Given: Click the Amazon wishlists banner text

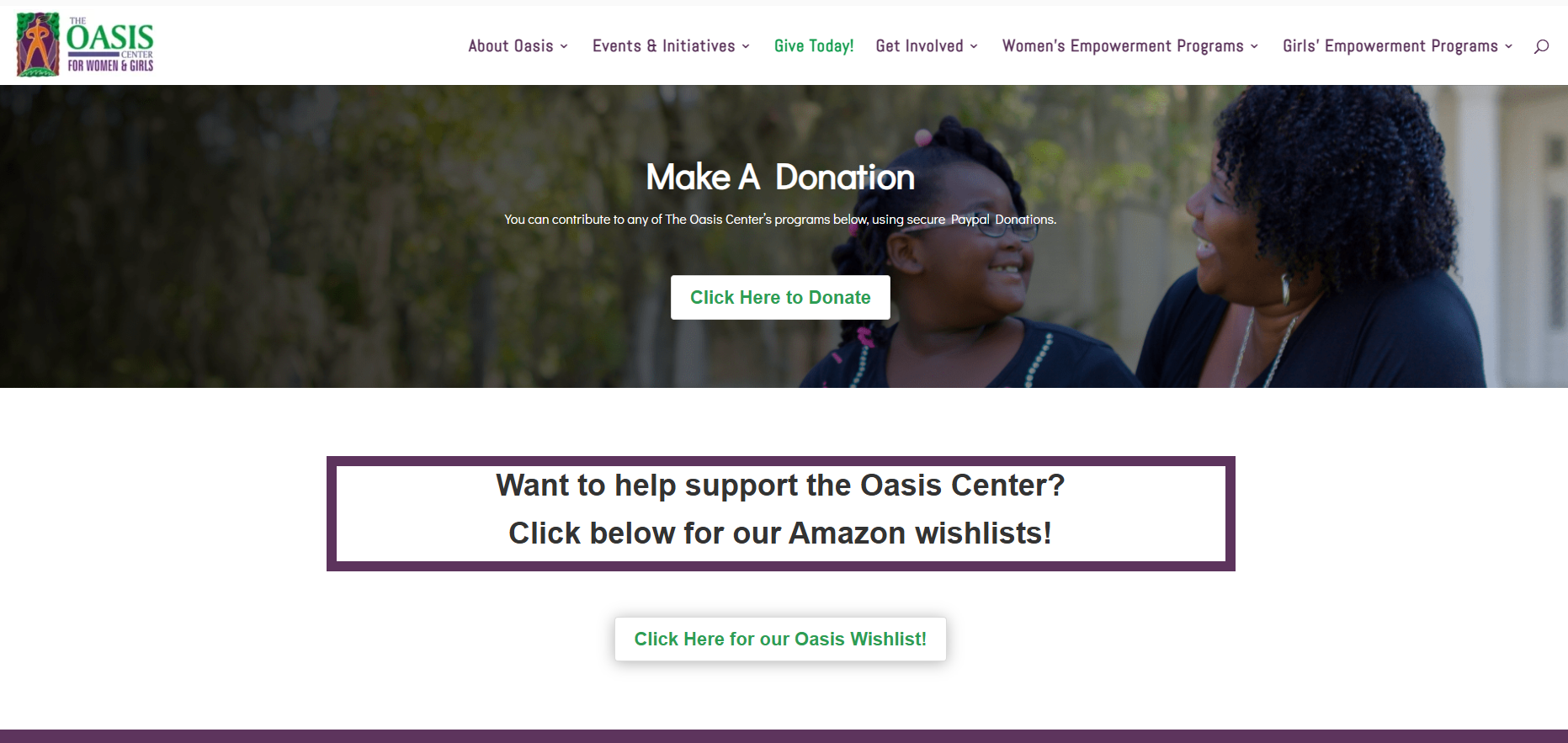Looking at the screenshot, I should [x=780, y=509].
